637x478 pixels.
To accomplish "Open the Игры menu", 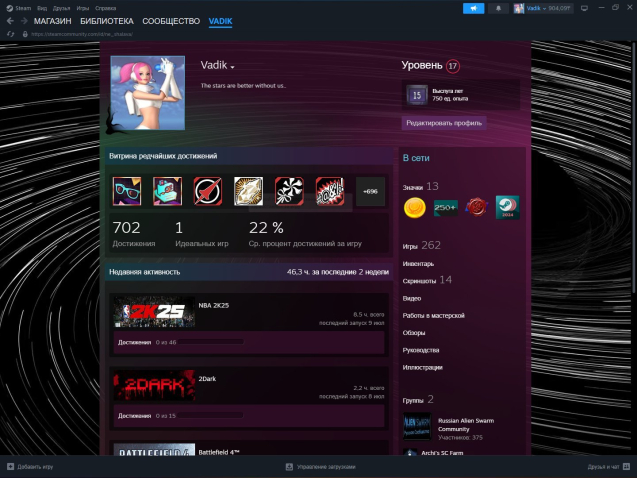I will point(83,8).
